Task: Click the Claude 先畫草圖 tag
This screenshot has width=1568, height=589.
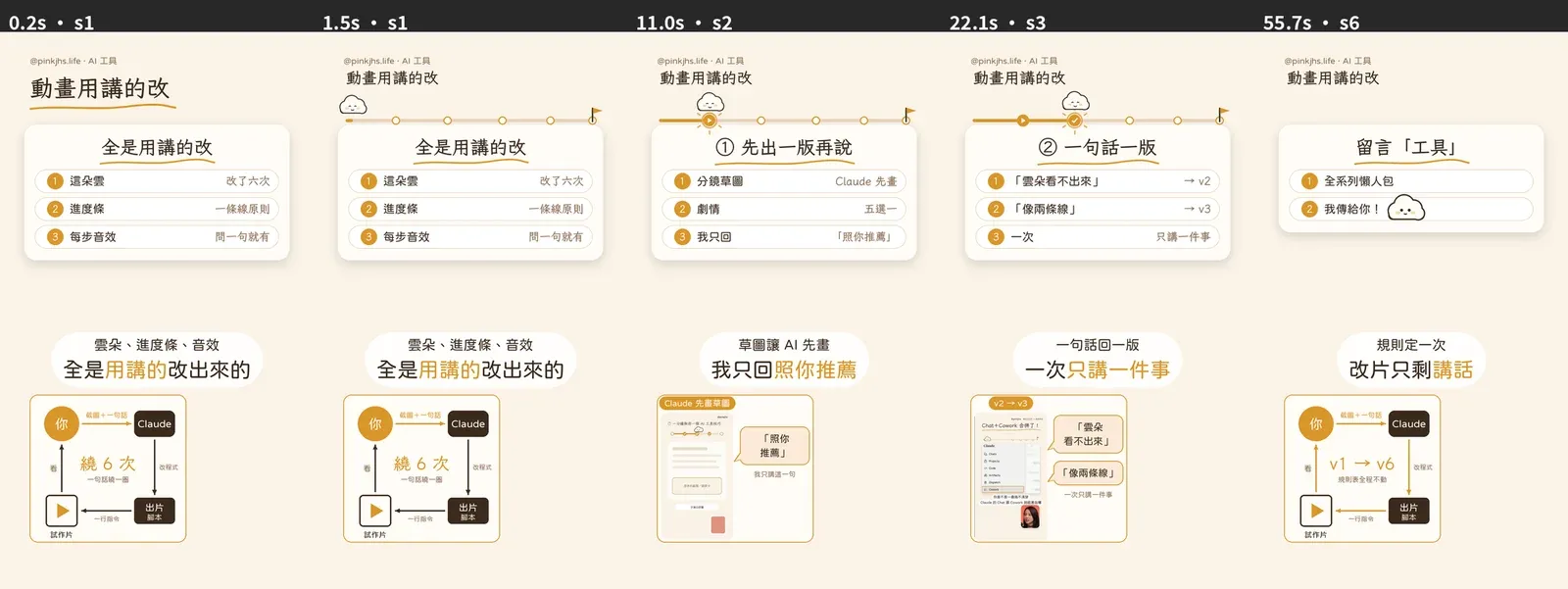Action: (x=697, y=403)
